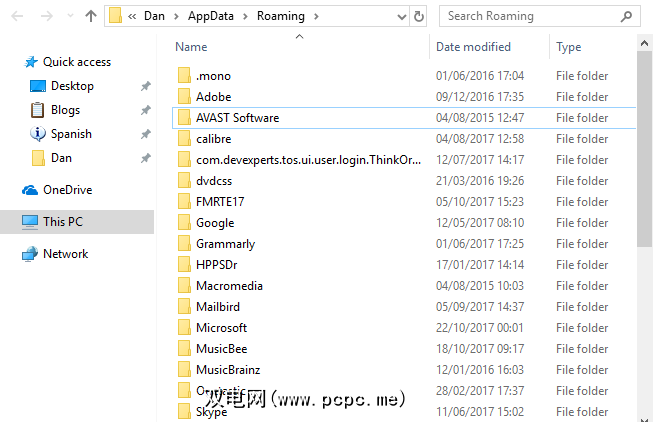Click the date 05/10/2017 15:23 of FMRTE17
The width and height of the screenshot is (653, 422).
tap(480, 202)
